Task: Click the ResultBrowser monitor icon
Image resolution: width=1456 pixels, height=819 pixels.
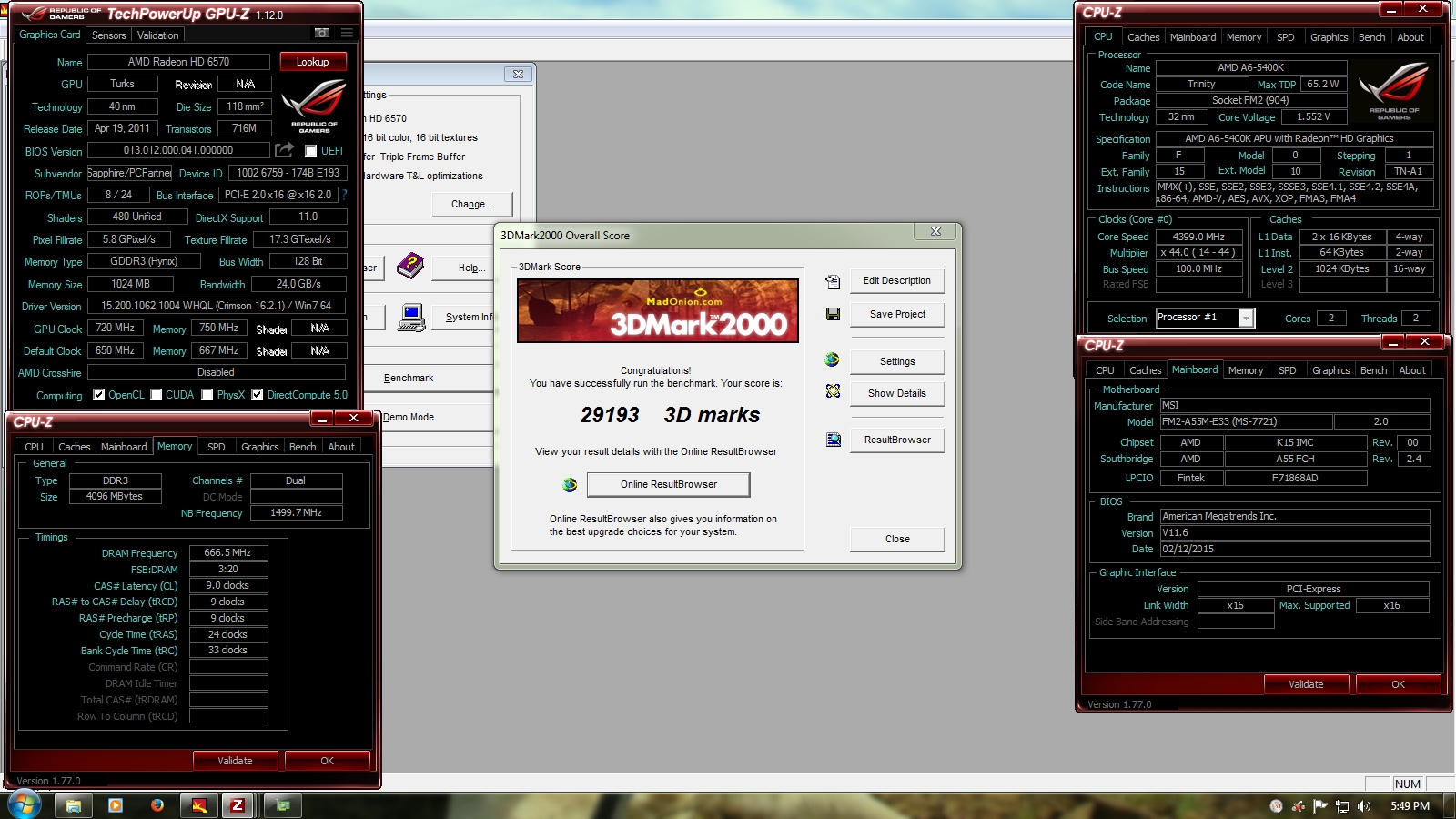Action: (833, 440)
